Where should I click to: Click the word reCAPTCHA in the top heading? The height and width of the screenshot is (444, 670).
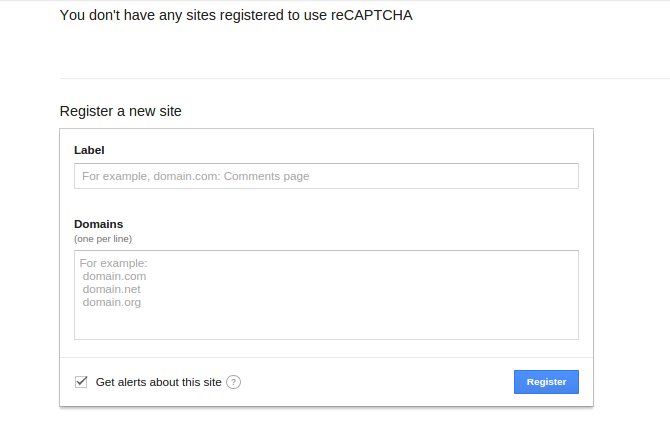(x=371, y=15)
